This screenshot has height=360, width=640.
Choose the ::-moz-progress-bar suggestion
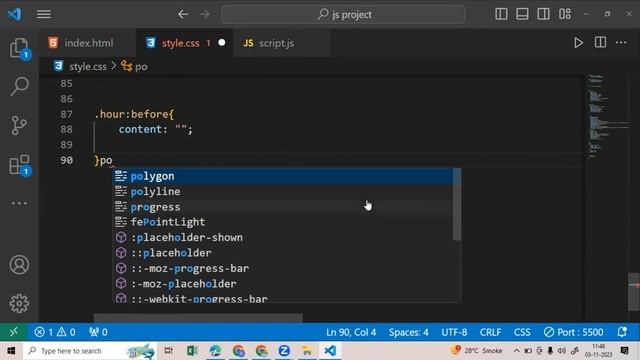[283, 268]
